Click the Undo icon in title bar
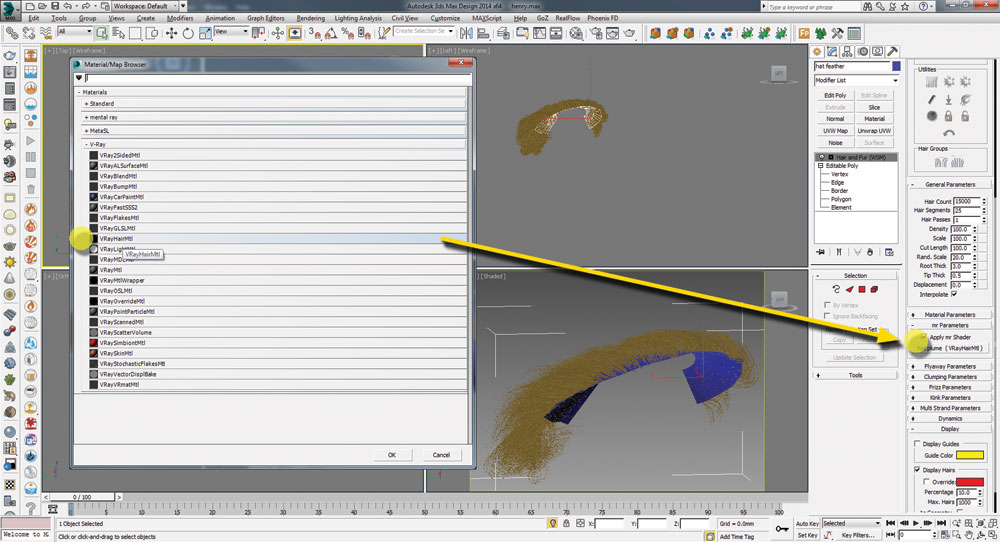This screenshot has height=542, width=1000. 67,6
